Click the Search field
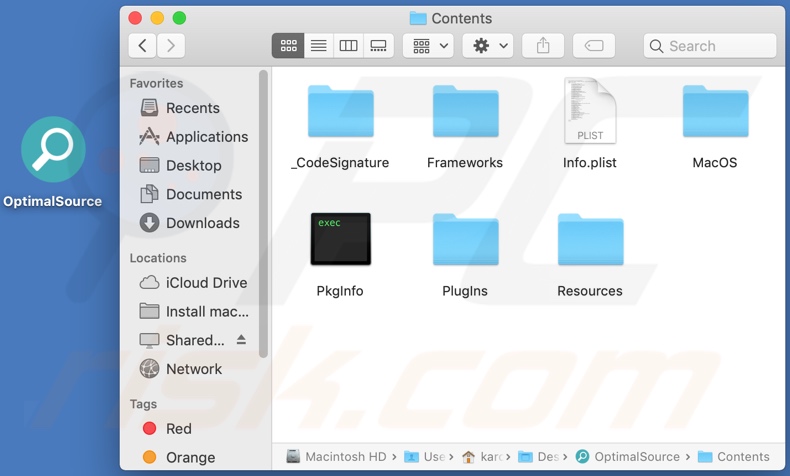 click(x=710, y=46)
